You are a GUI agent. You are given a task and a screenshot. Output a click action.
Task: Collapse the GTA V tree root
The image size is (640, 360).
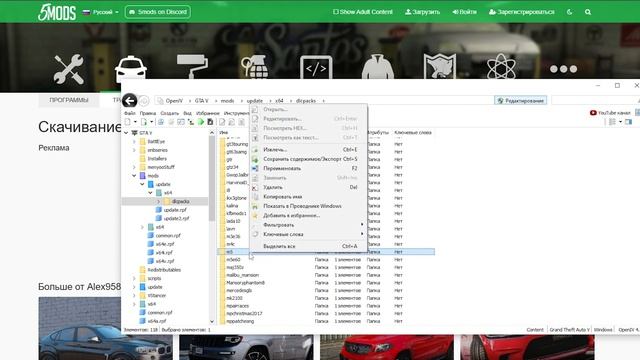[126, 133]
